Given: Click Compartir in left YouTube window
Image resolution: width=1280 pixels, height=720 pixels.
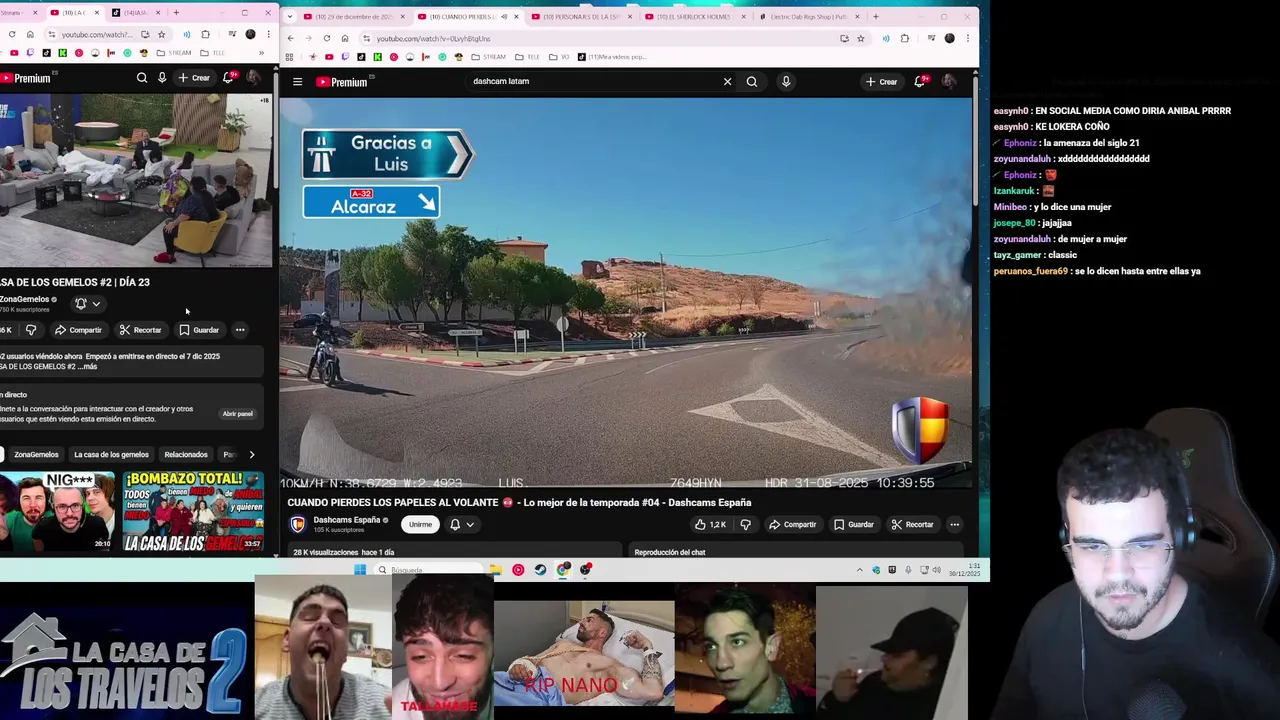Looking at the screenshot, I should tap(78, 330).
